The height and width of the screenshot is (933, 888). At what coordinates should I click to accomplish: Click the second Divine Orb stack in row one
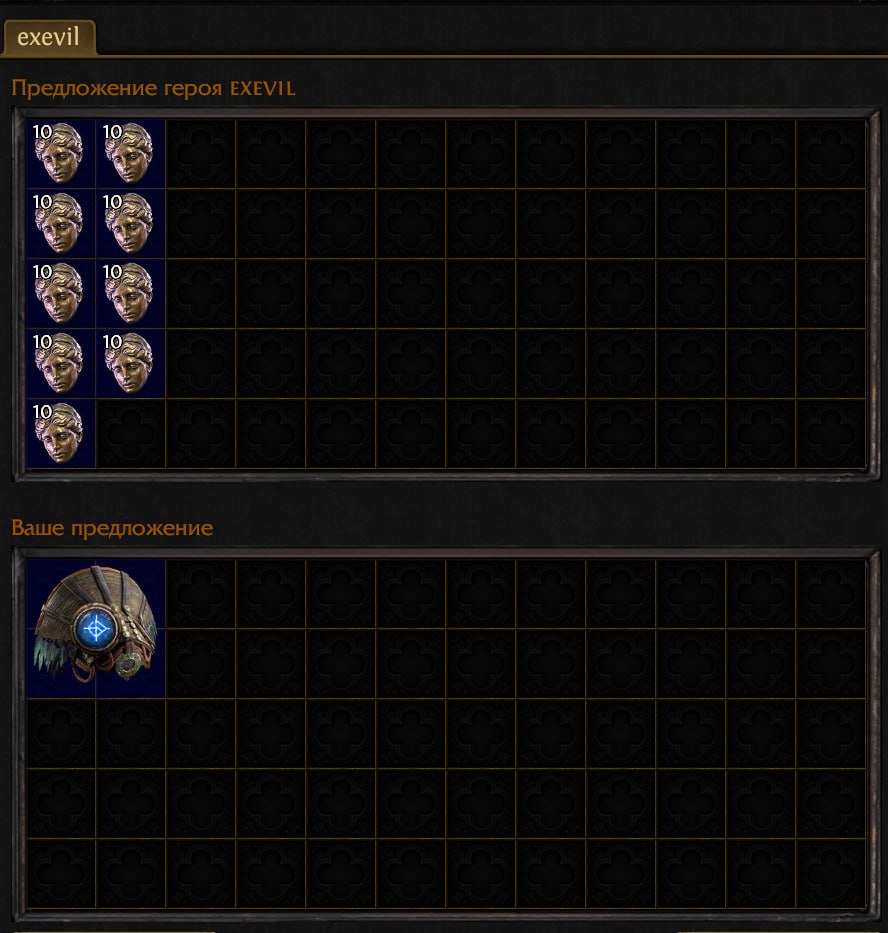click(x=130, y=154)
